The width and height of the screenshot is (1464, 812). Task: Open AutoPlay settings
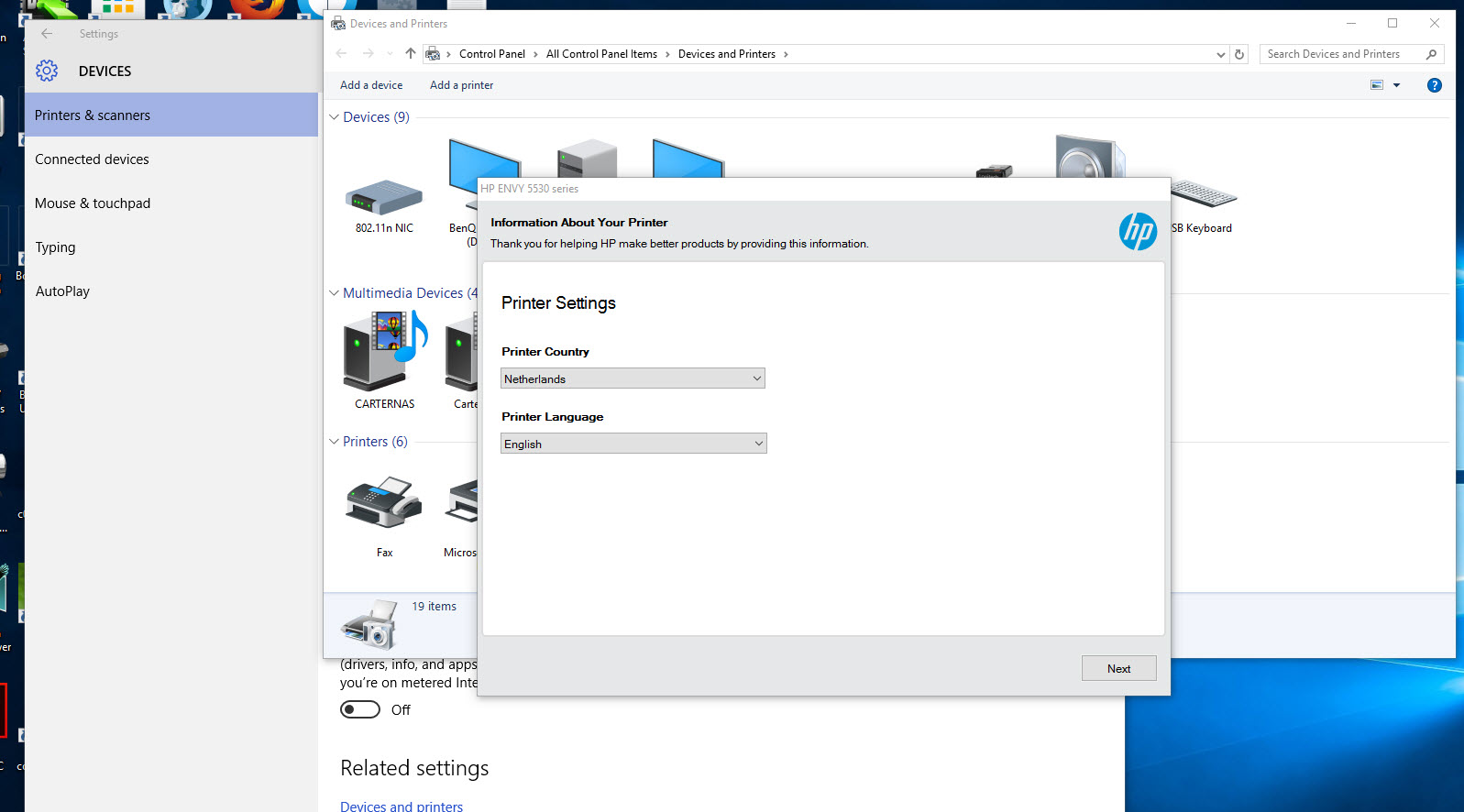point(171,291)
